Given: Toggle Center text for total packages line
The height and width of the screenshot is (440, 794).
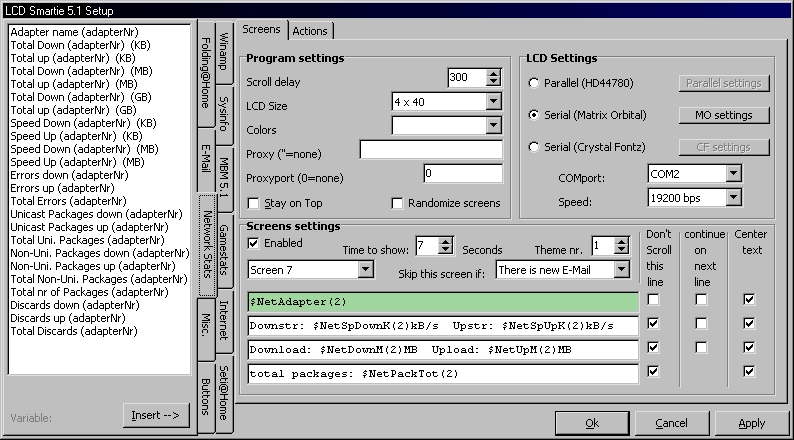Looking at the screenshot, I should pos(749,372).
